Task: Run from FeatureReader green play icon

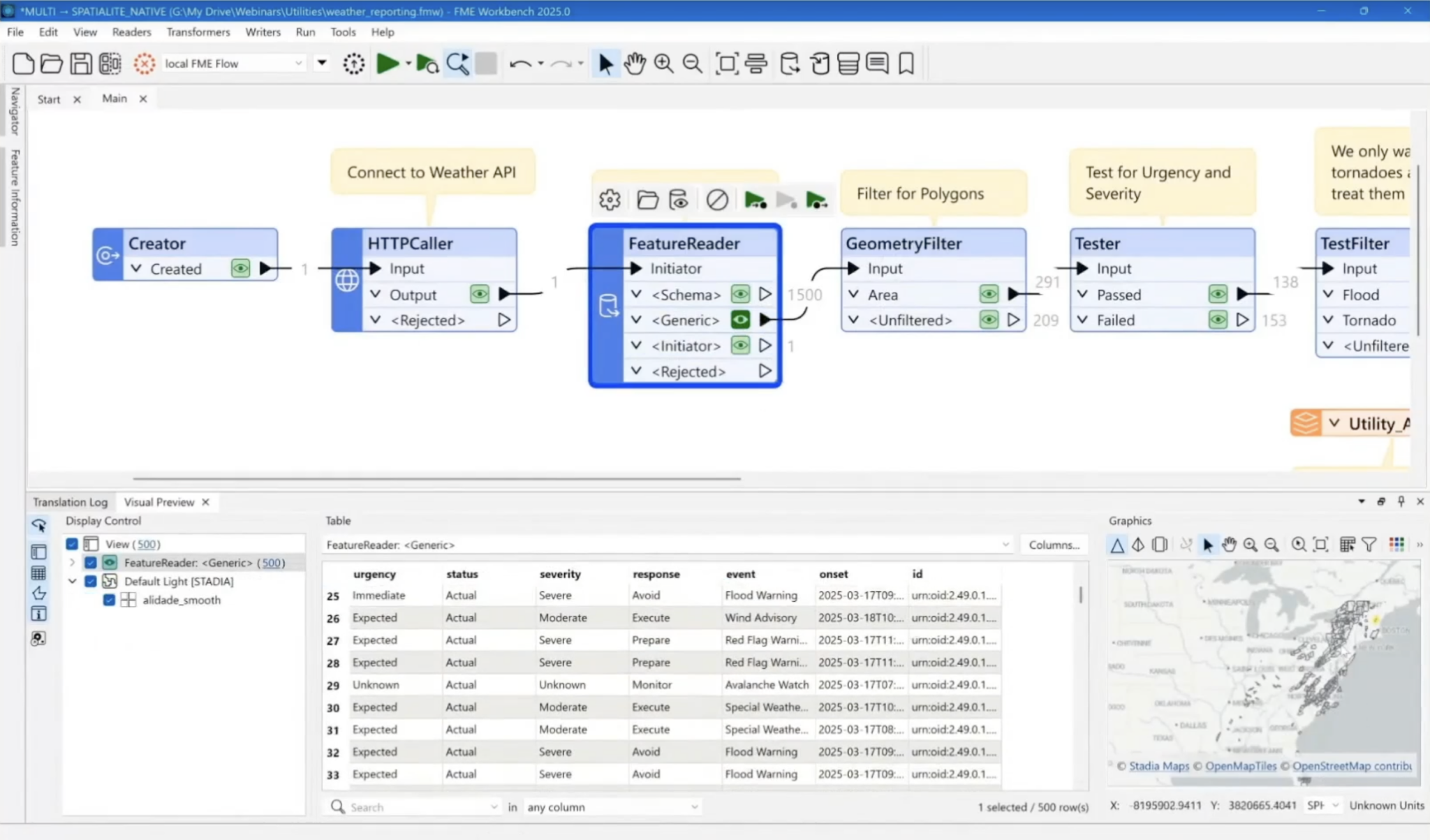Action: 816,200
